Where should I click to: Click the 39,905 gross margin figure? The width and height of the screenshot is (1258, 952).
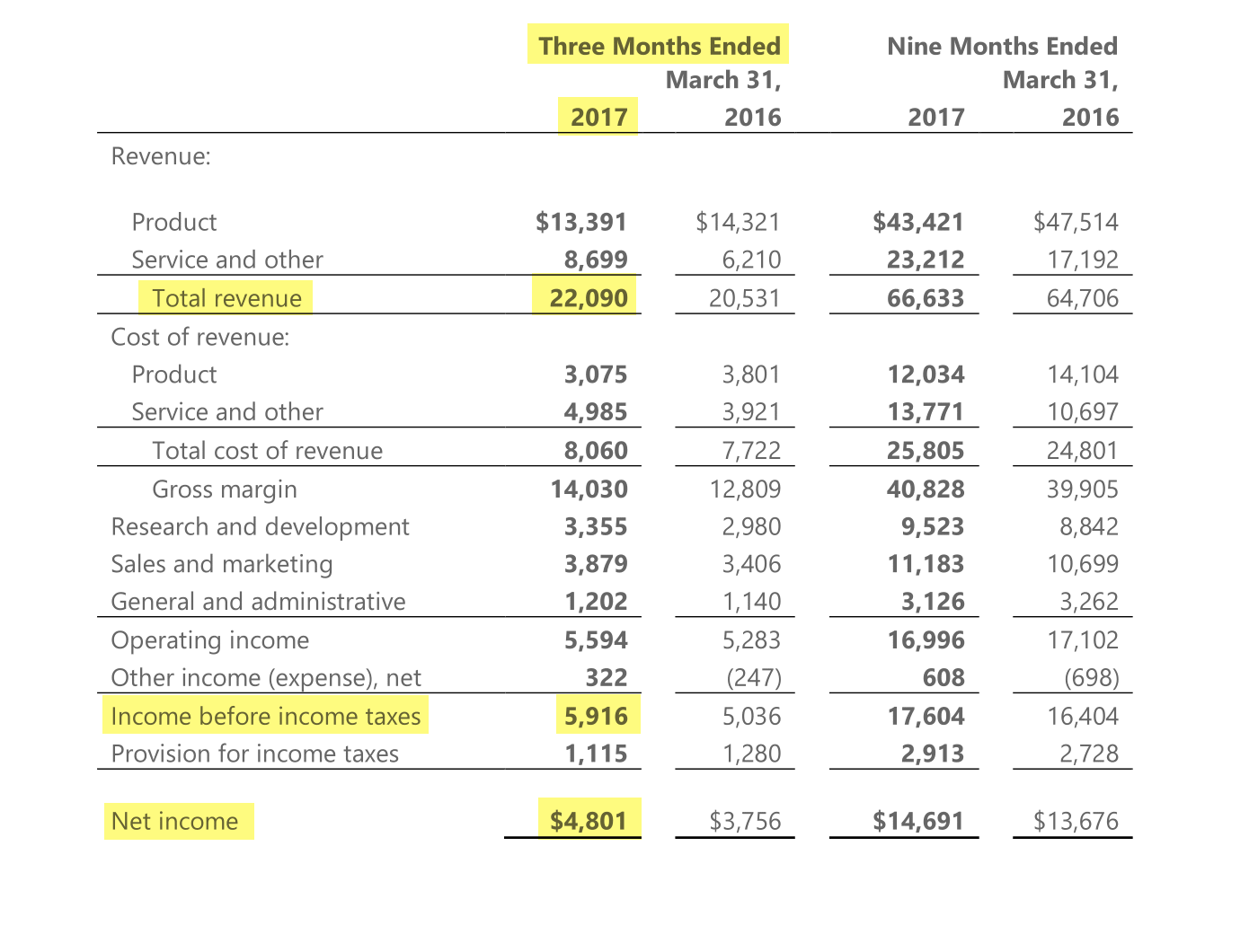pos(1083,489)
